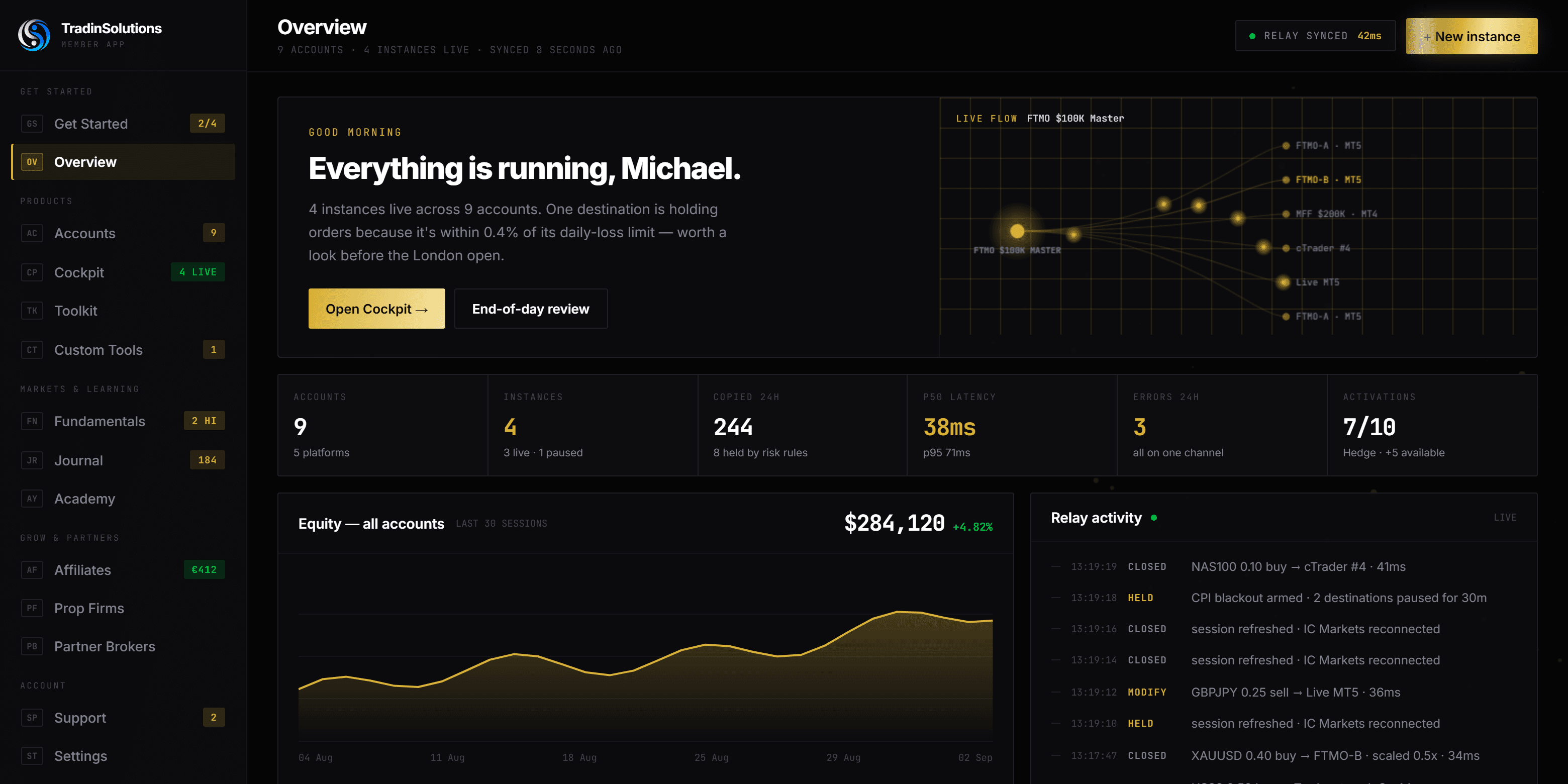Click the LIVE label in Relay activity
Image resolution: width=1568 pixels, height=784 pixels.
1505,518
